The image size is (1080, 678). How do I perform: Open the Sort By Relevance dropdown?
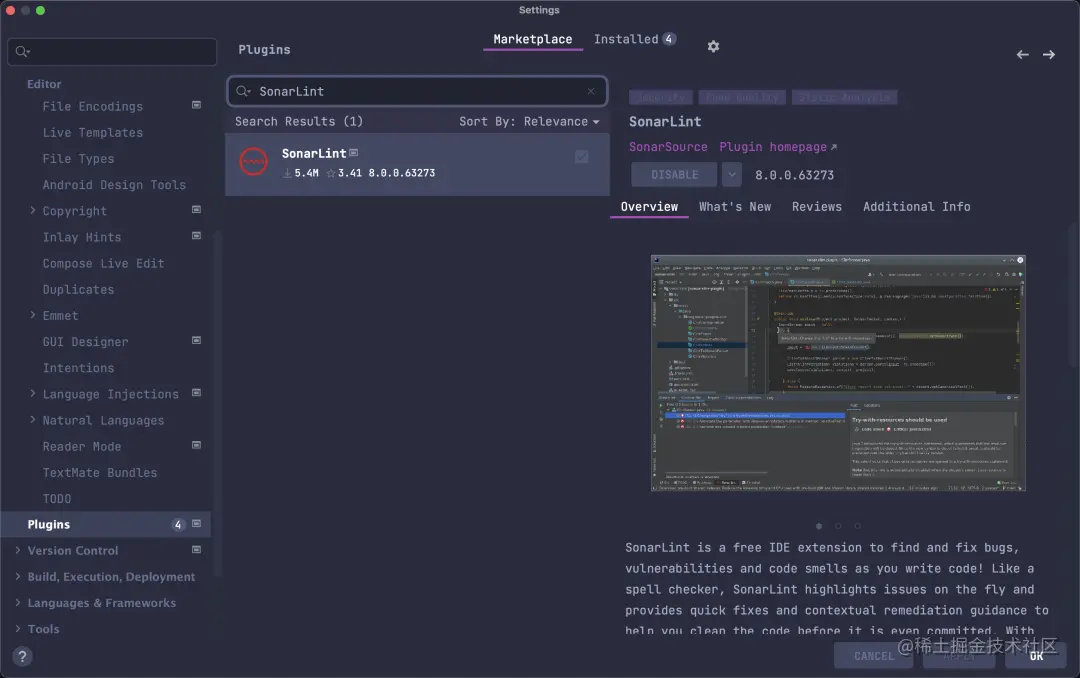click(529, 121)
